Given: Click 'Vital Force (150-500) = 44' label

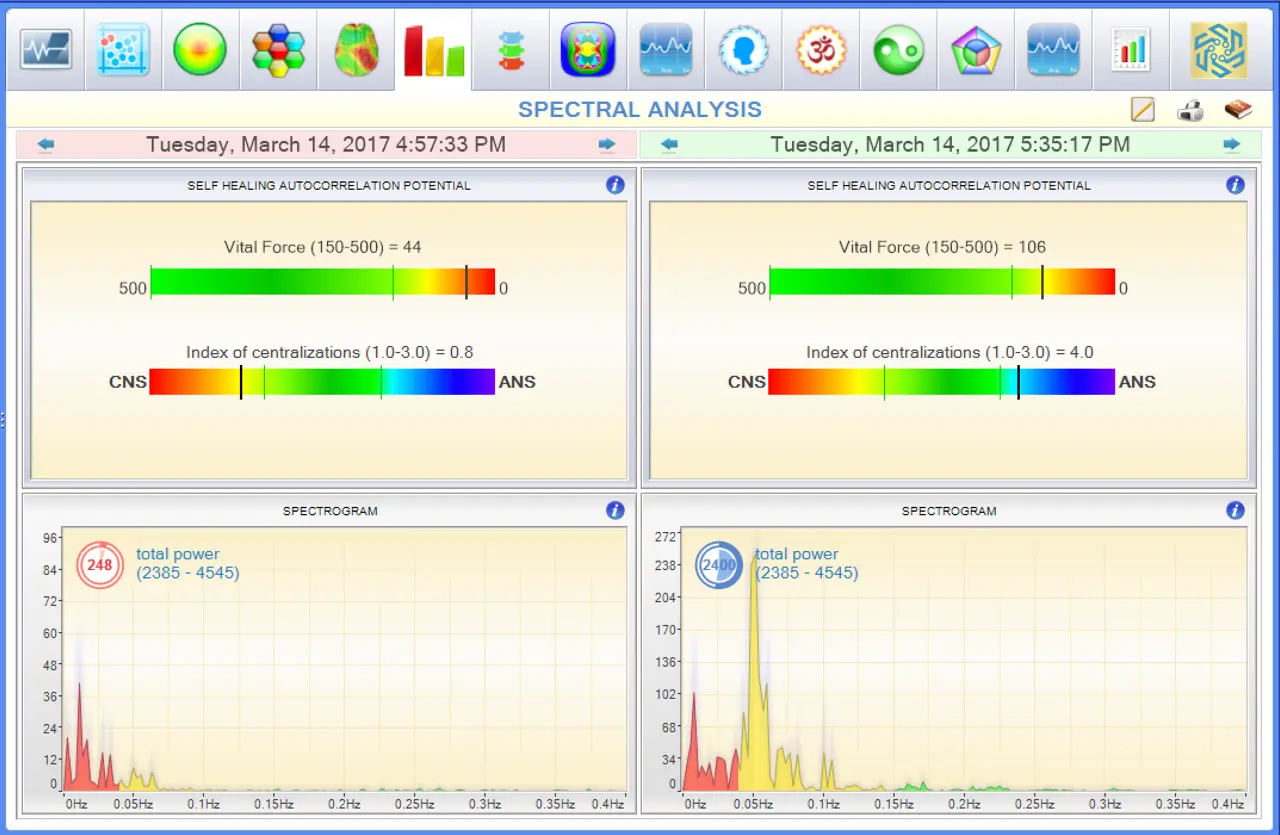Looking at the screenshot, I should 322,247.
